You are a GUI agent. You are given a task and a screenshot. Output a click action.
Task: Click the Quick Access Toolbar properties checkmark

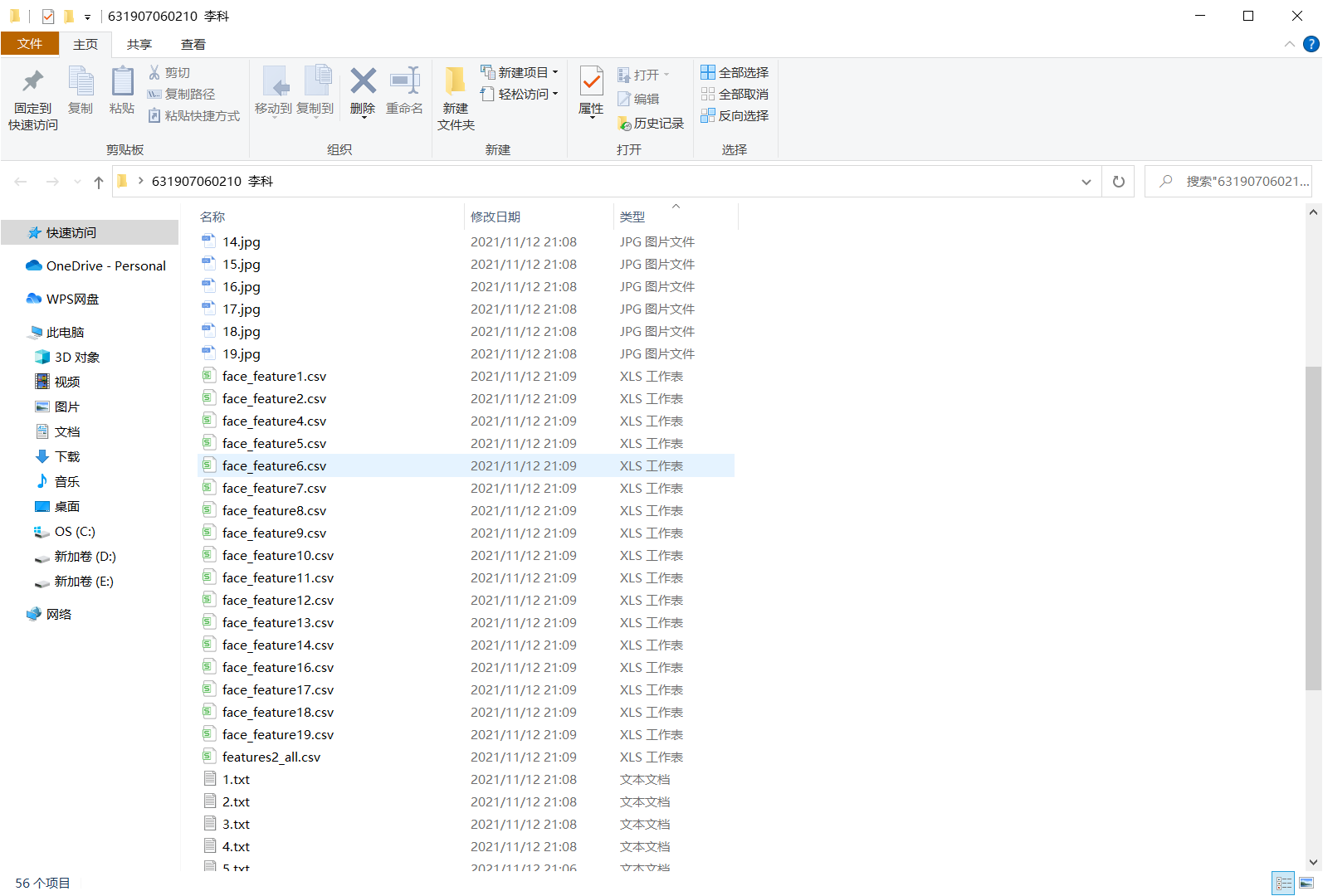click(48, 17)
